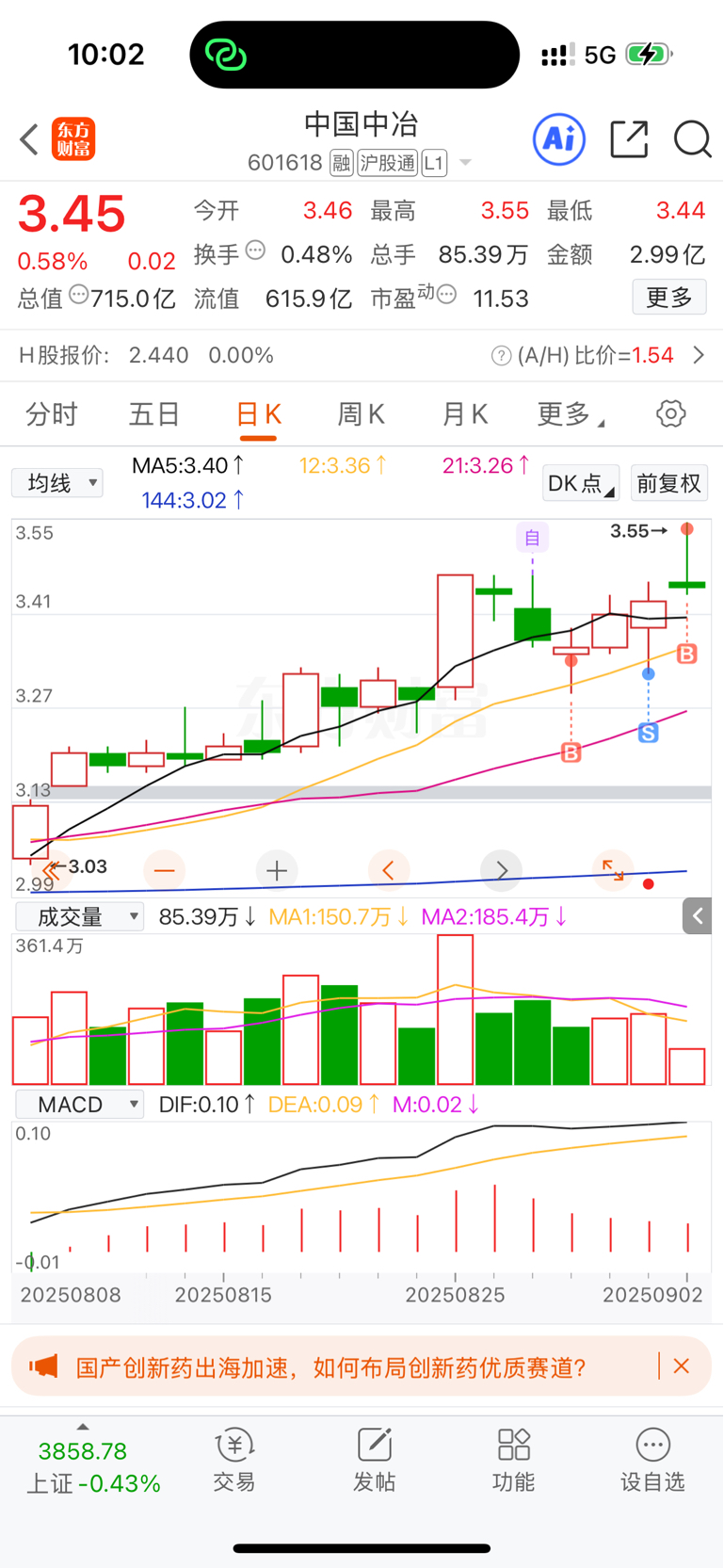724x1568 pixels.
Task: Expand the 更多 period menu
Action: [x=570, y=413]
